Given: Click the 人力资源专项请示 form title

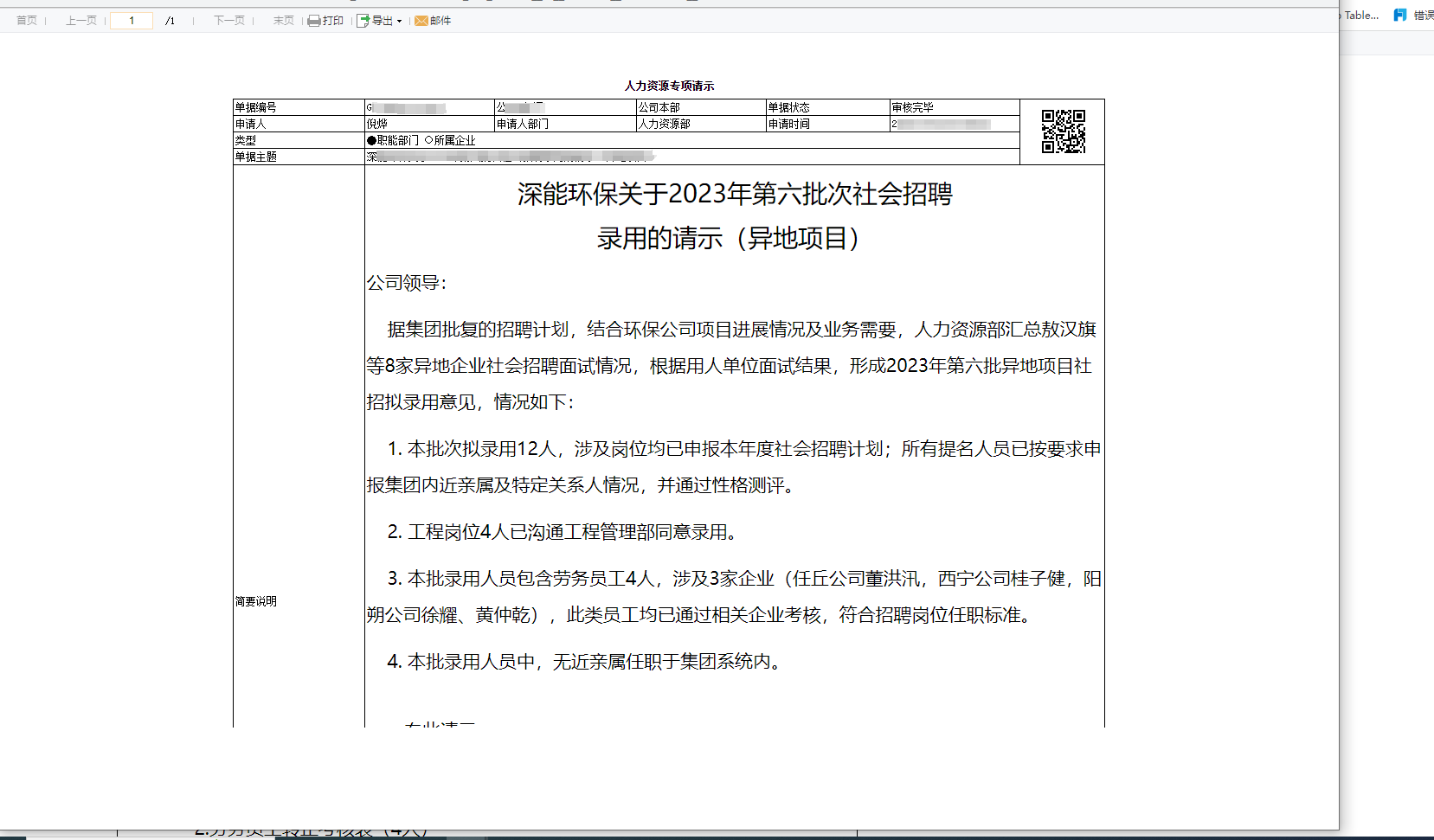Looking at the screenshot, I should (x=669, y=86).
